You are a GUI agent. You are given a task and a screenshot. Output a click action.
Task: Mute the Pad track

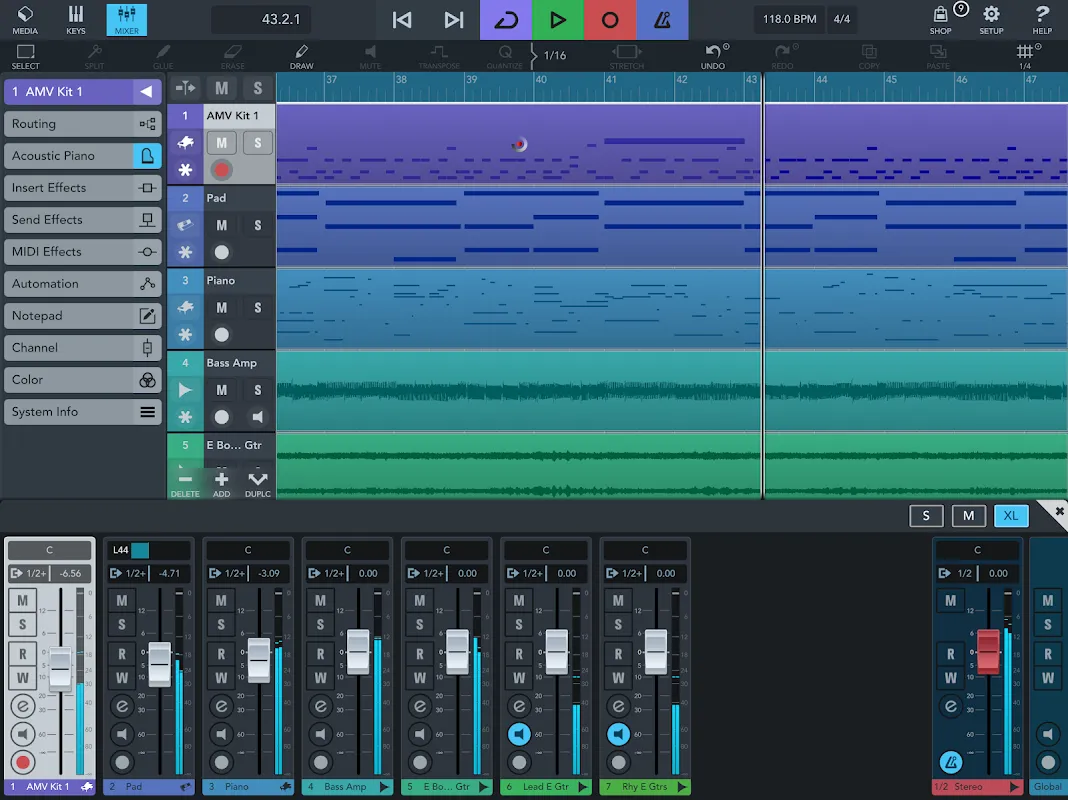click(222, 226)
